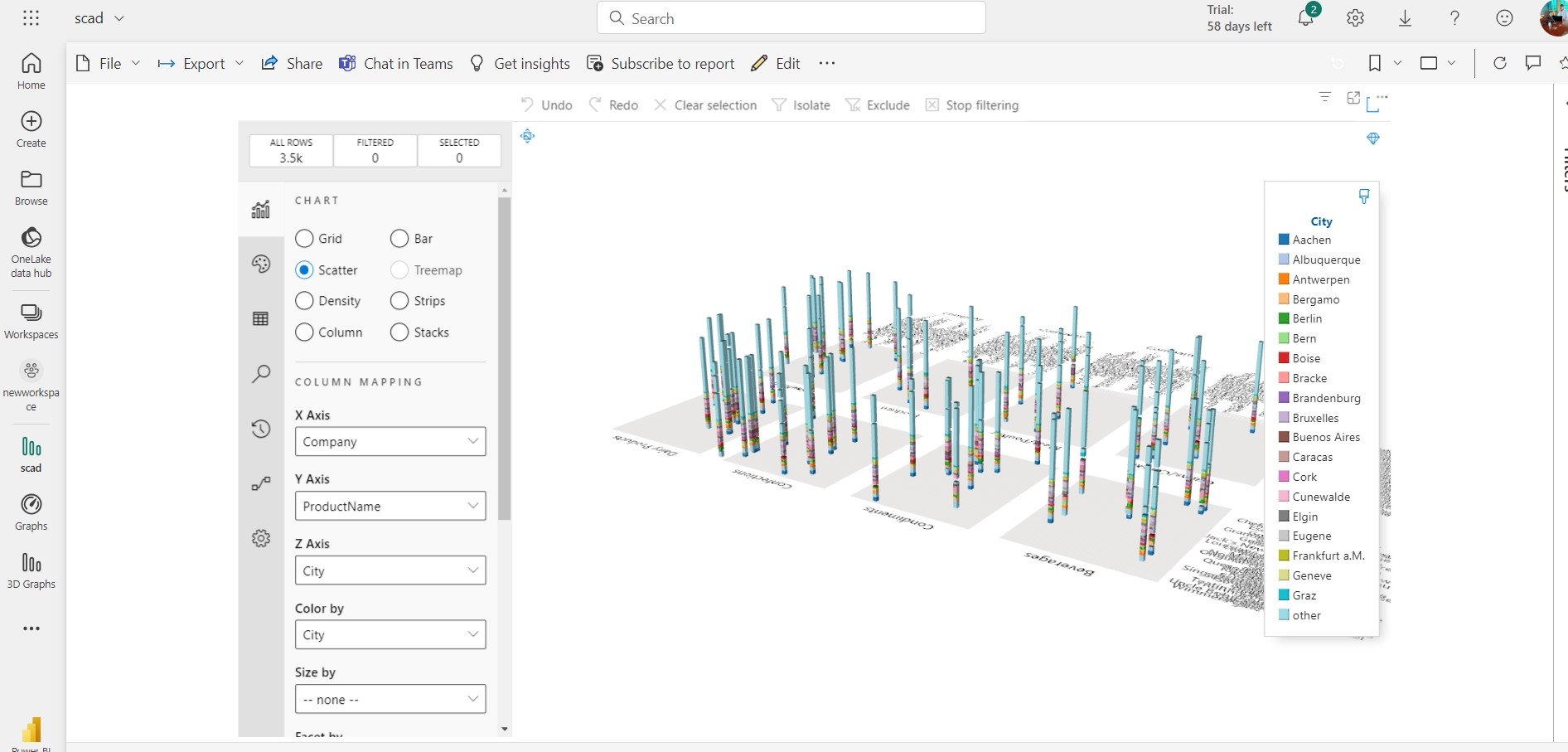Click inside the top Search field
Image resolution: width=1568 pixels, height=752 pixels.
click(x=791, y=17)
